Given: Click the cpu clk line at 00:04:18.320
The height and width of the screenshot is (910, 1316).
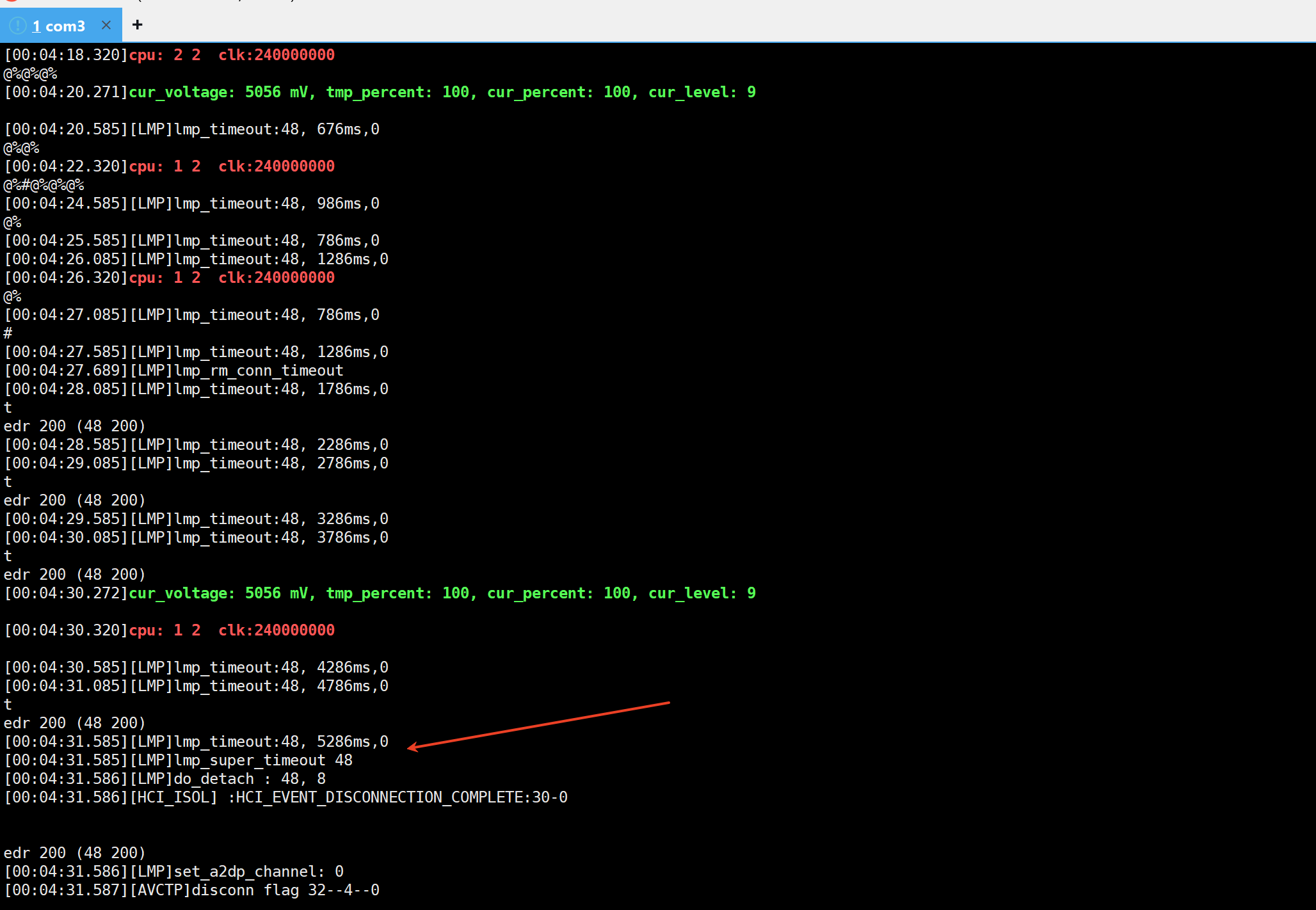Looking at the screenshot, I should coord(170,55).
